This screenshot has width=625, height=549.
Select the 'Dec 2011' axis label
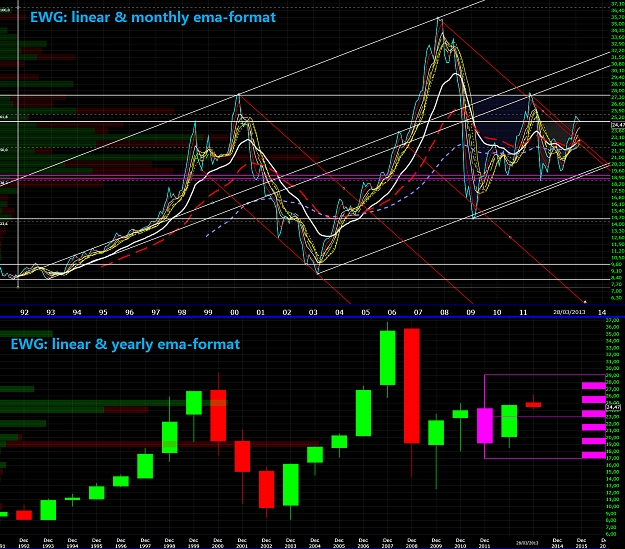tap(484, 543)
